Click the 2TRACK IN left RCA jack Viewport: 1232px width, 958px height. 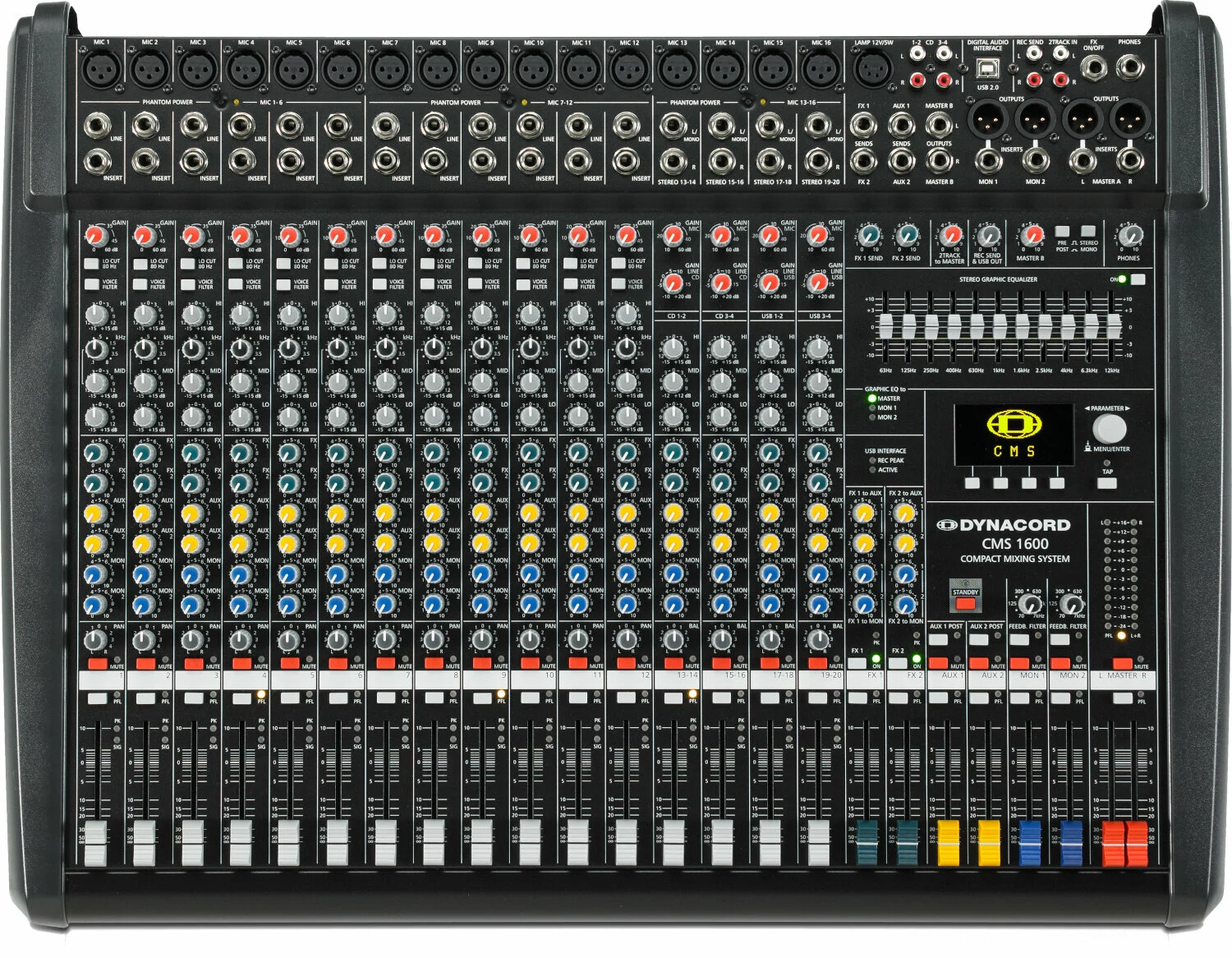[1062, 54]
